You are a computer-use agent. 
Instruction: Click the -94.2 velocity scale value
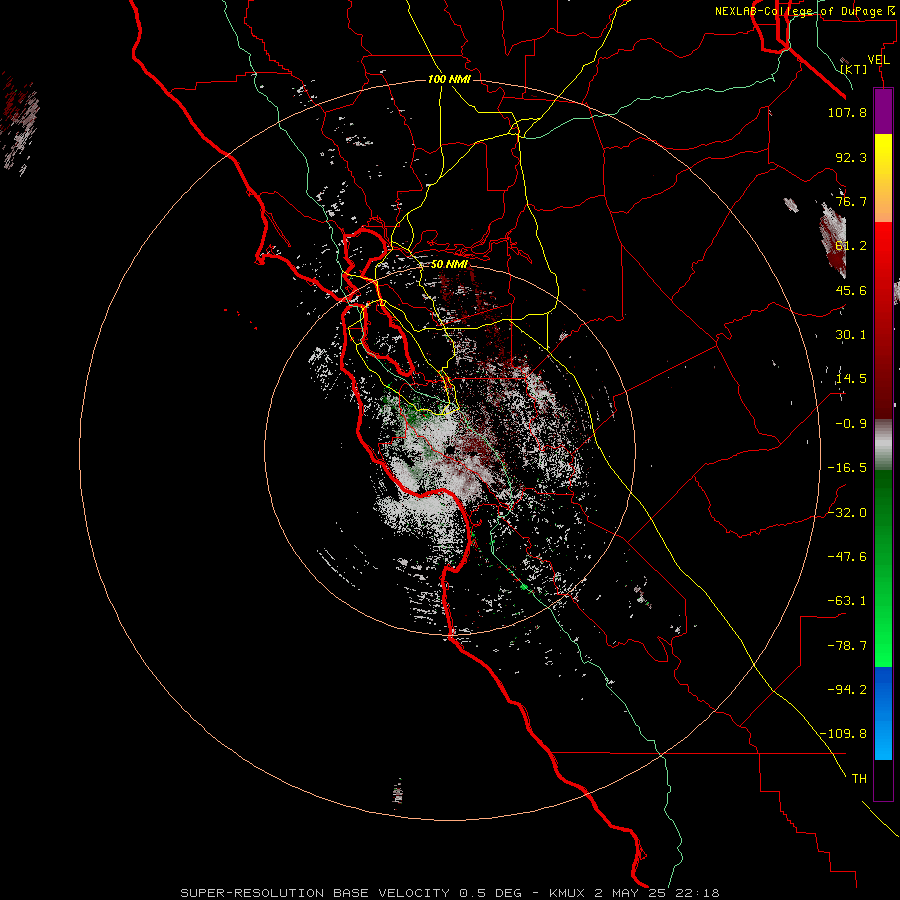(847, 690)
